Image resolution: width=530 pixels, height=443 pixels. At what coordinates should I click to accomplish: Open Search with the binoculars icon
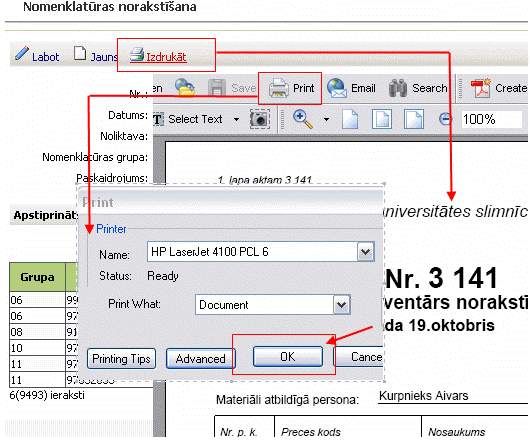398,88
